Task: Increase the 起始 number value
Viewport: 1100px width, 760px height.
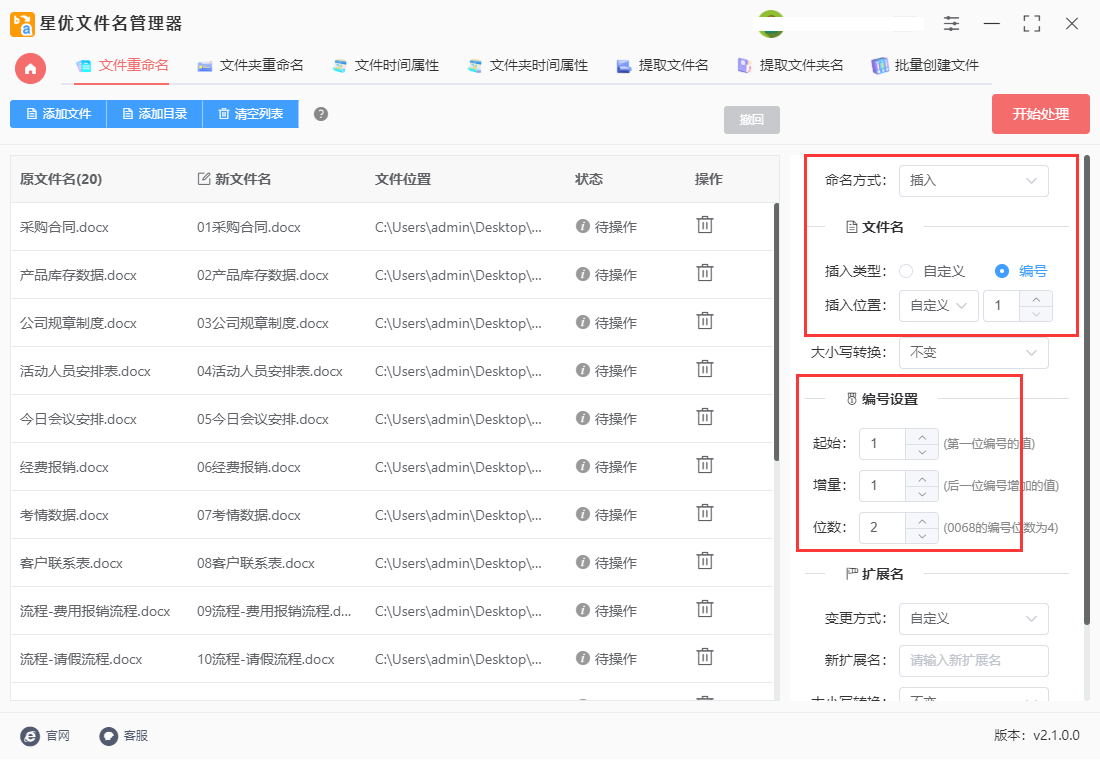Action: pos(922,436)
